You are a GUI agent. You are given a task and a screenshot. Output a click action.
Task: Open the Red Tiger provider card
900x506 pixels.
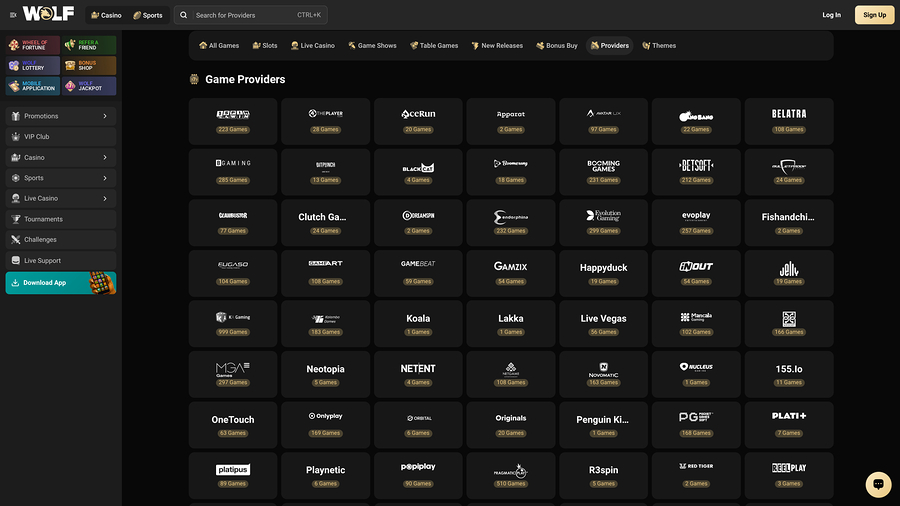point(696,476)
